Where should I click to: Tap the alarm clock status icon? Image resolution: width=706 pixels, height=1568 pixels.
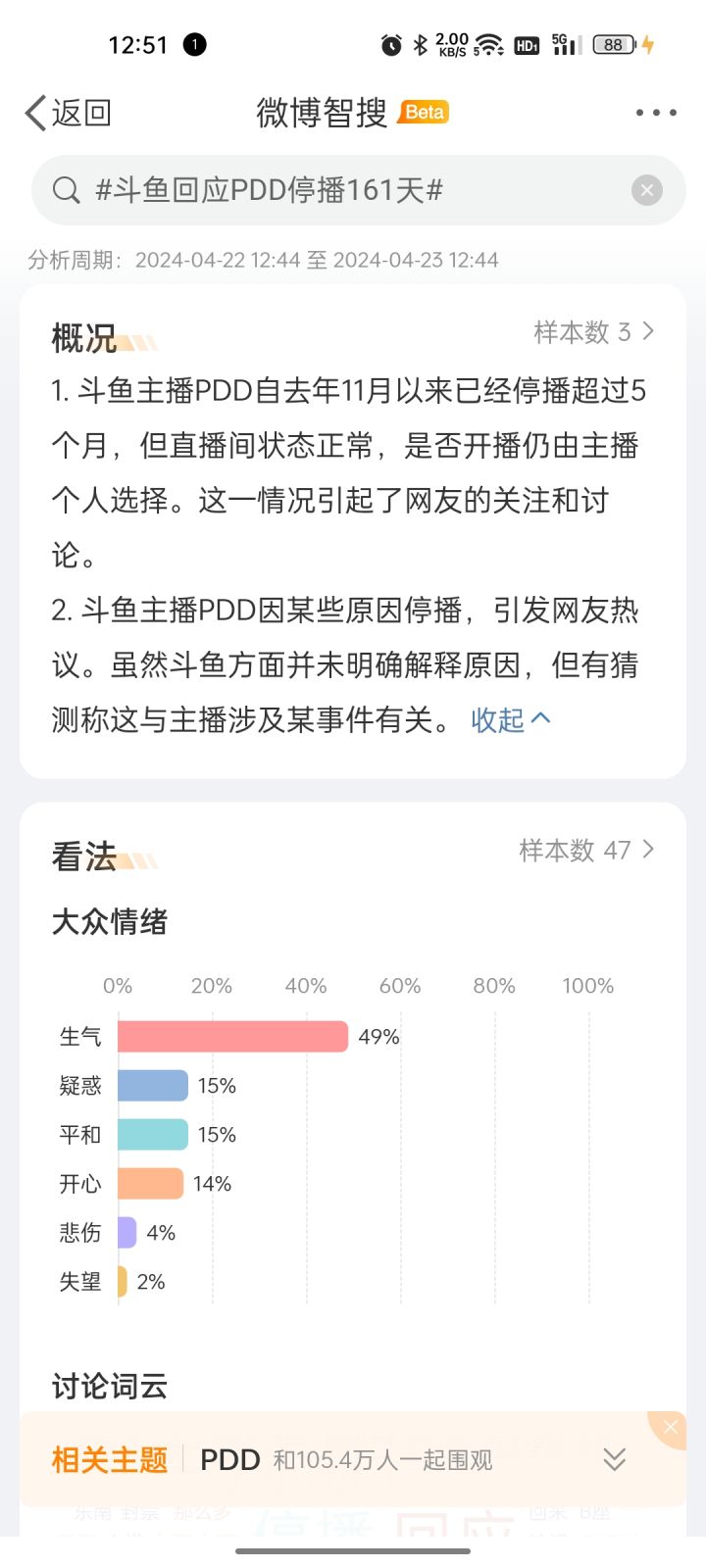tap(391, 45)
